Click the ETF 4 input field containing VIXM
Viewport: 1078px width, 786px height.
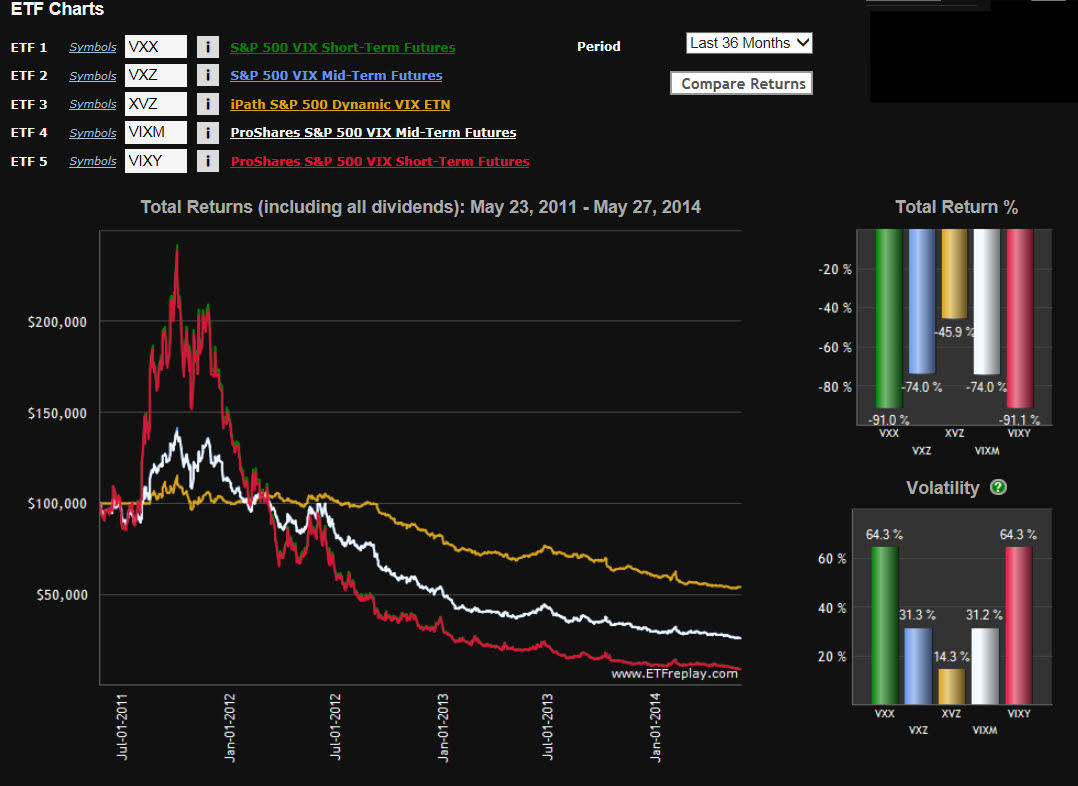(x=156, y=132)
